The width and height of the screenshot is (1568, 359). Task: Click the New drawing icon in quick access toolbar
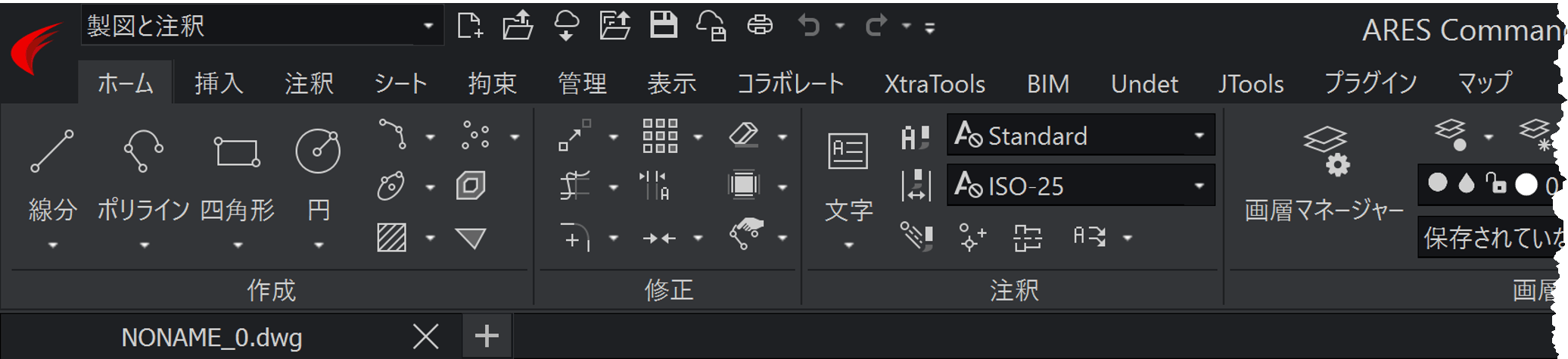pyautogui.click(x=470, y=27)
